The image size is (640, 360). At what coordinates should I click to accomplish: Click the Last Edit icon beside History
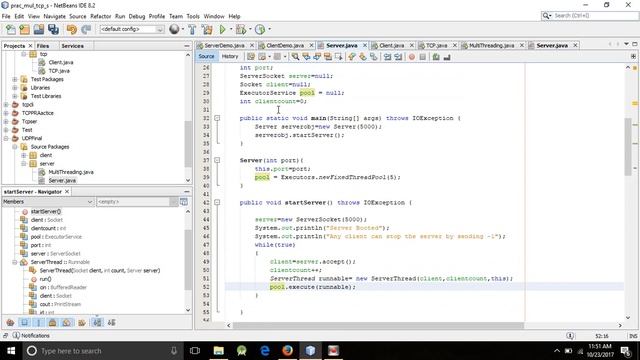[x=251, y=57]
